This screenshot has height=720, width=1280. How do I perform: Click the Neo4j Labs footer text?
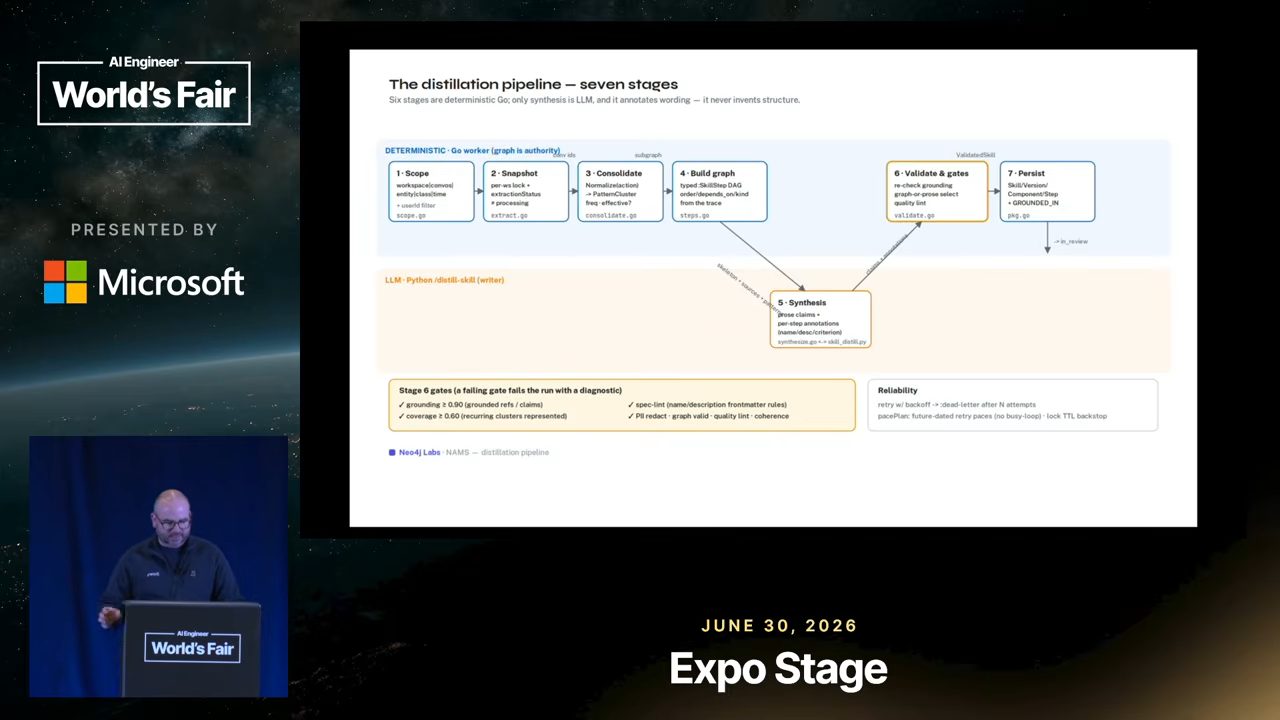point(419,452)
